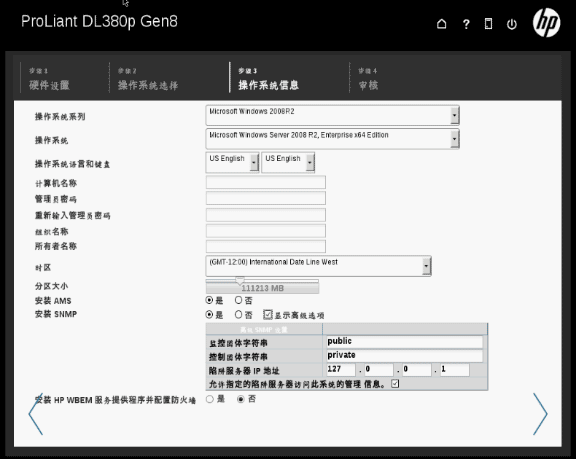Click the 计算机名称 input field
Image resolution: width=576 pixels, height=460 pixels.
click(x=266, y=182)
